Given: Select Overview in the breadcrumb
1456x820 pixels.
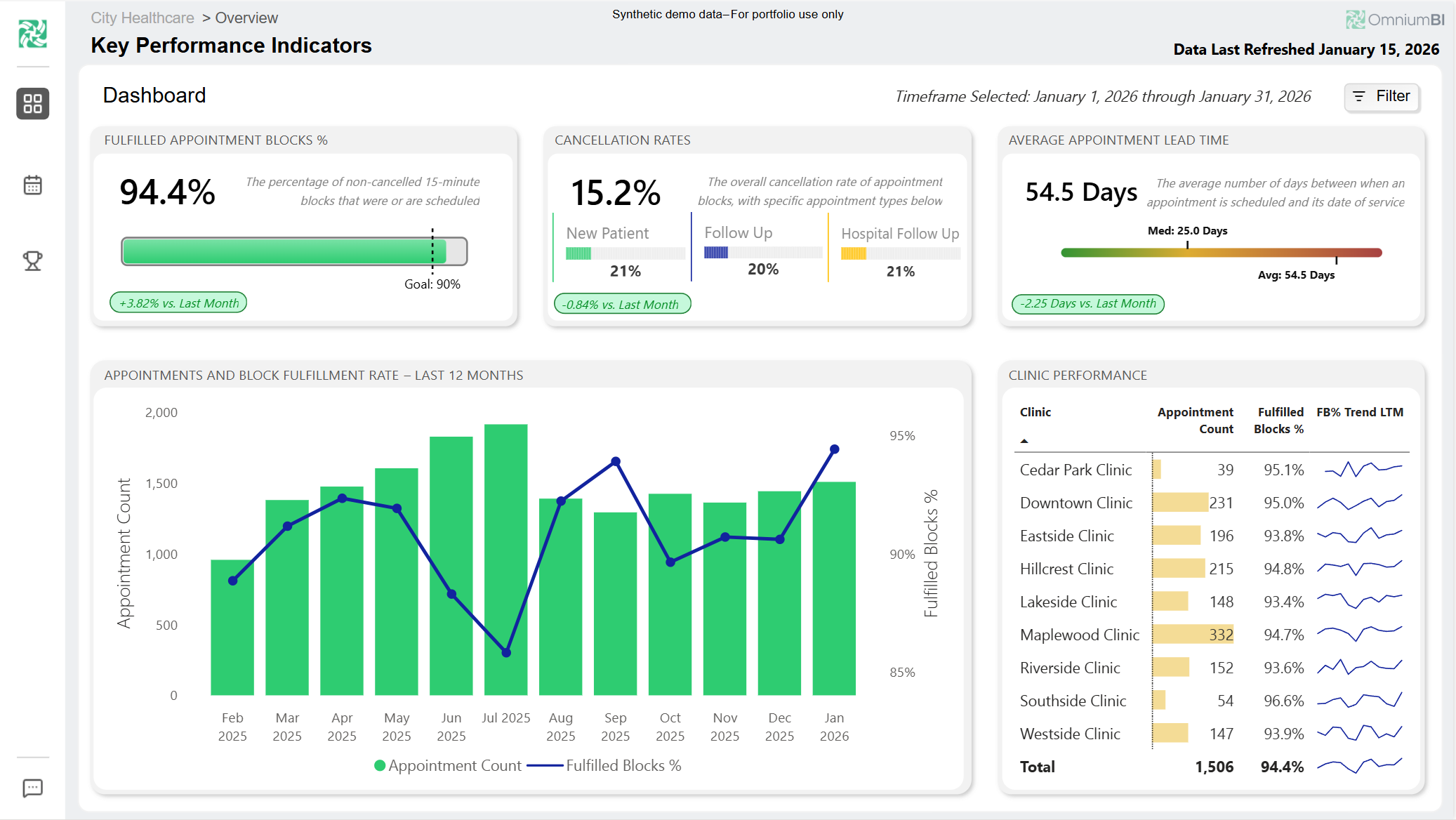Looking at the screenshot, I should coord(246,18).
